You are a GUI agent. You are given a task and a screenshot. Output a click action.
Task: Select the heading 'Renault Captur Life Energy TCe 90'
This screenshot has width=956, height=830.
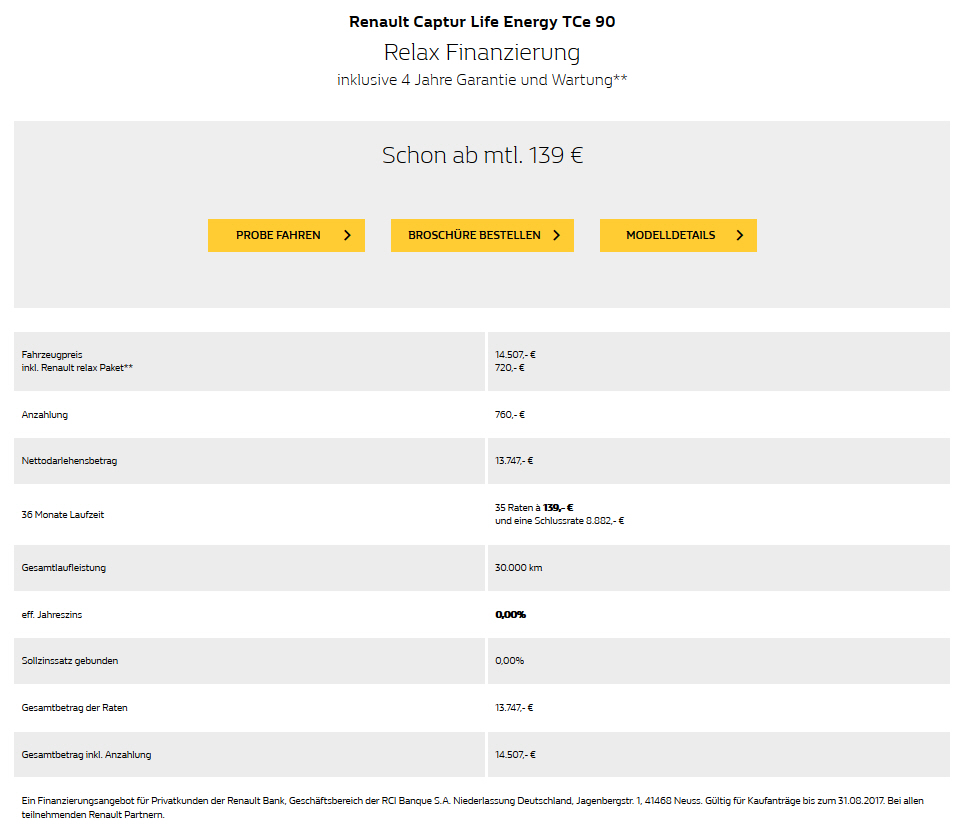point(482,22)
